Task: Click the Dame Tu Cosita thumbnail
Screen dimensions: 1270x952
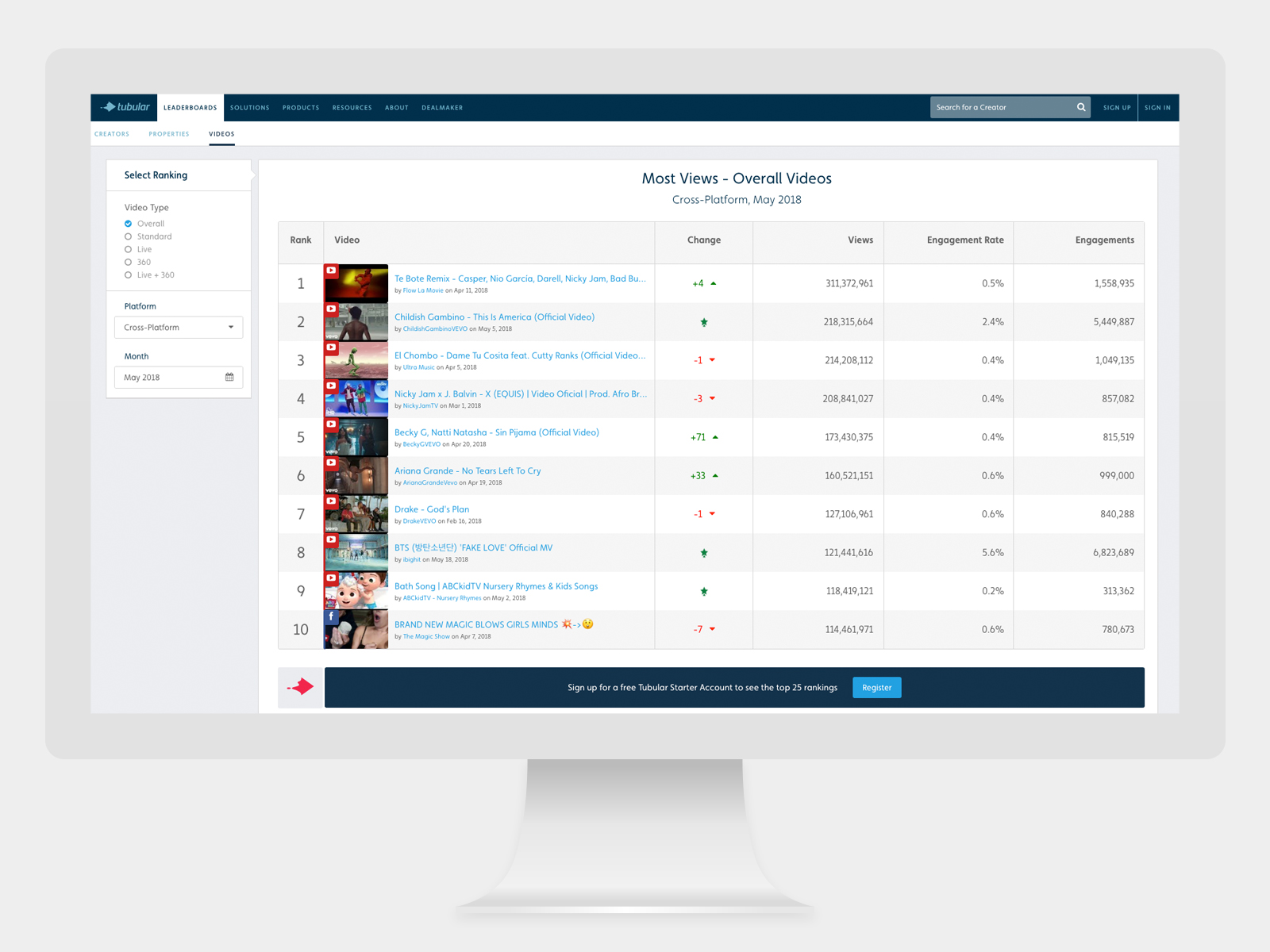Action: pos(356,360)
